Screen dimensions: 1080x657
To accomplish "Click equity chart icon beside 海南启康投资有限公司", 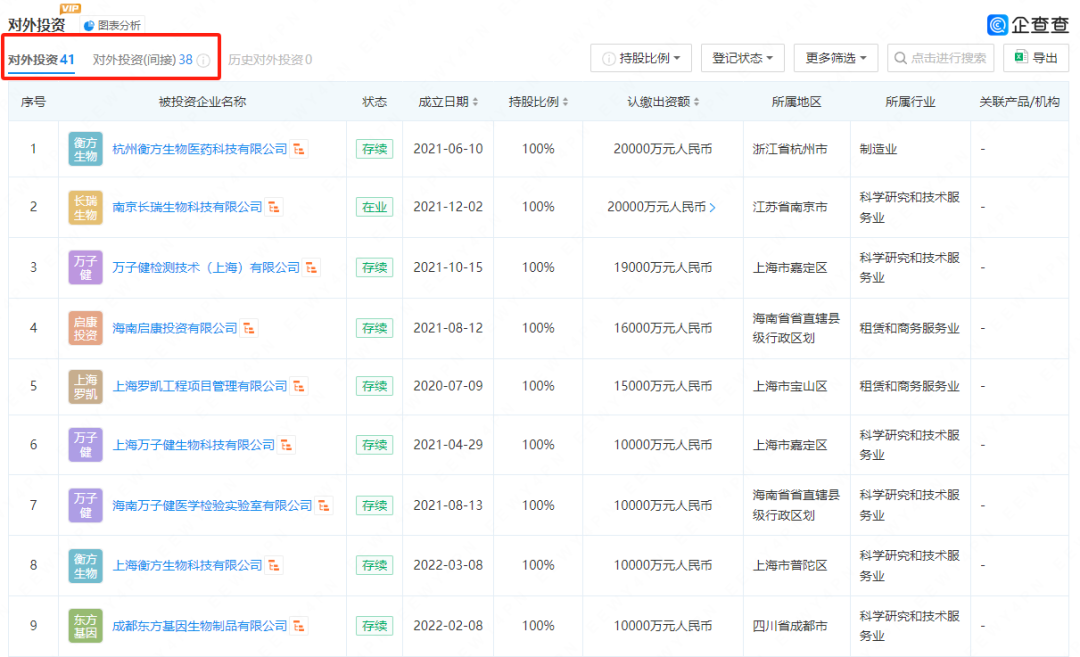I will 250,328.
